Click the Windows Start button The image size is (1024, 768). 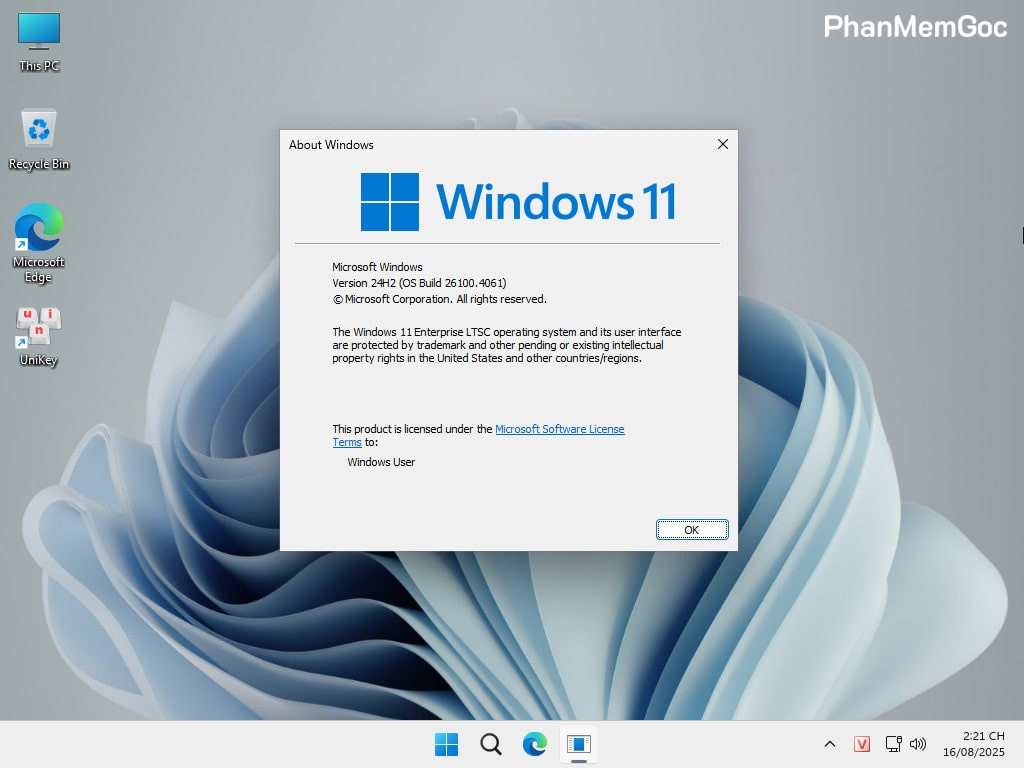445,744
